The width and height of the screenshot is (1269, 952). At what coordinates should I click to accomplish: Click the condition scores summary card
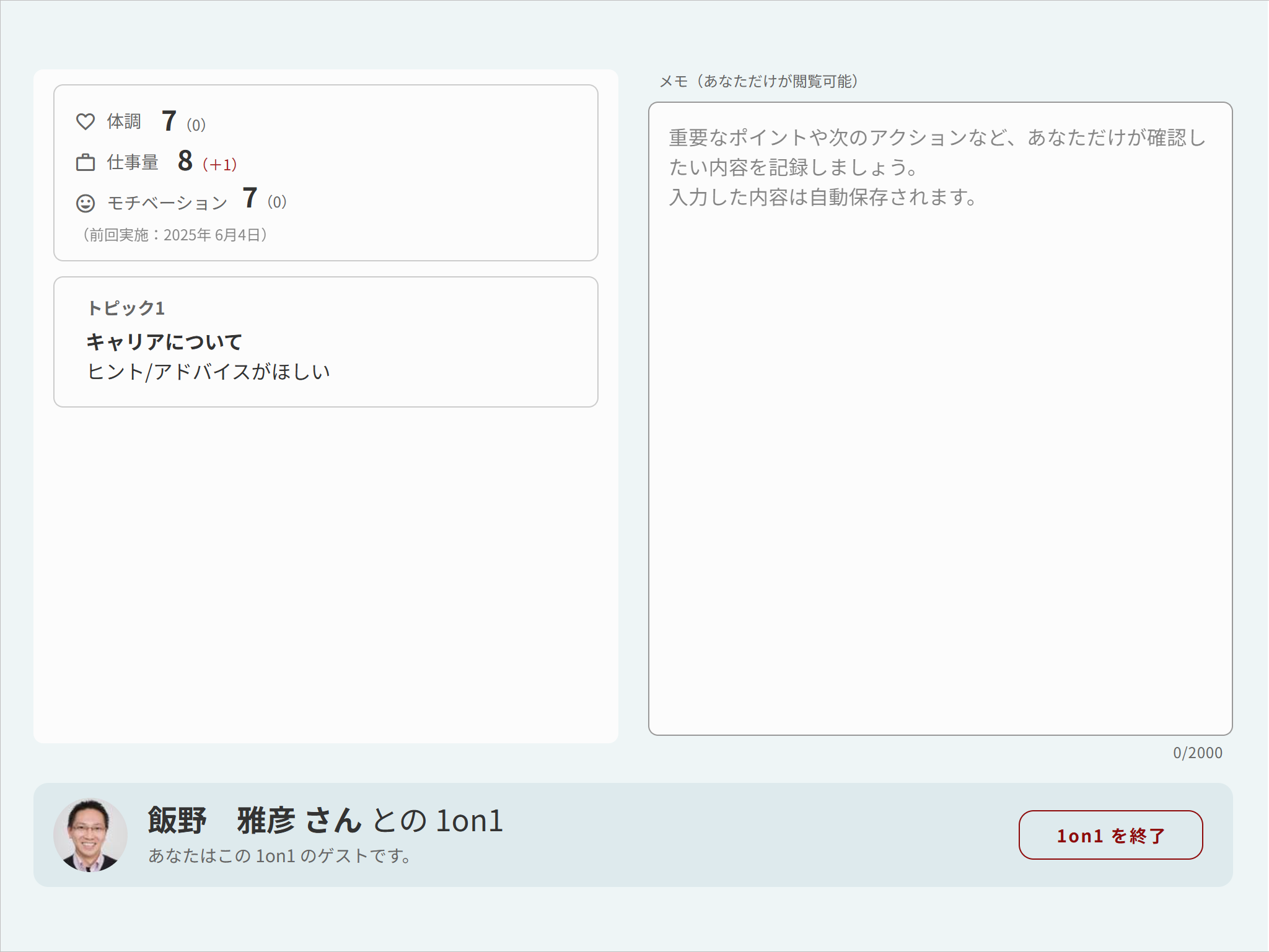tap(325, 172)
